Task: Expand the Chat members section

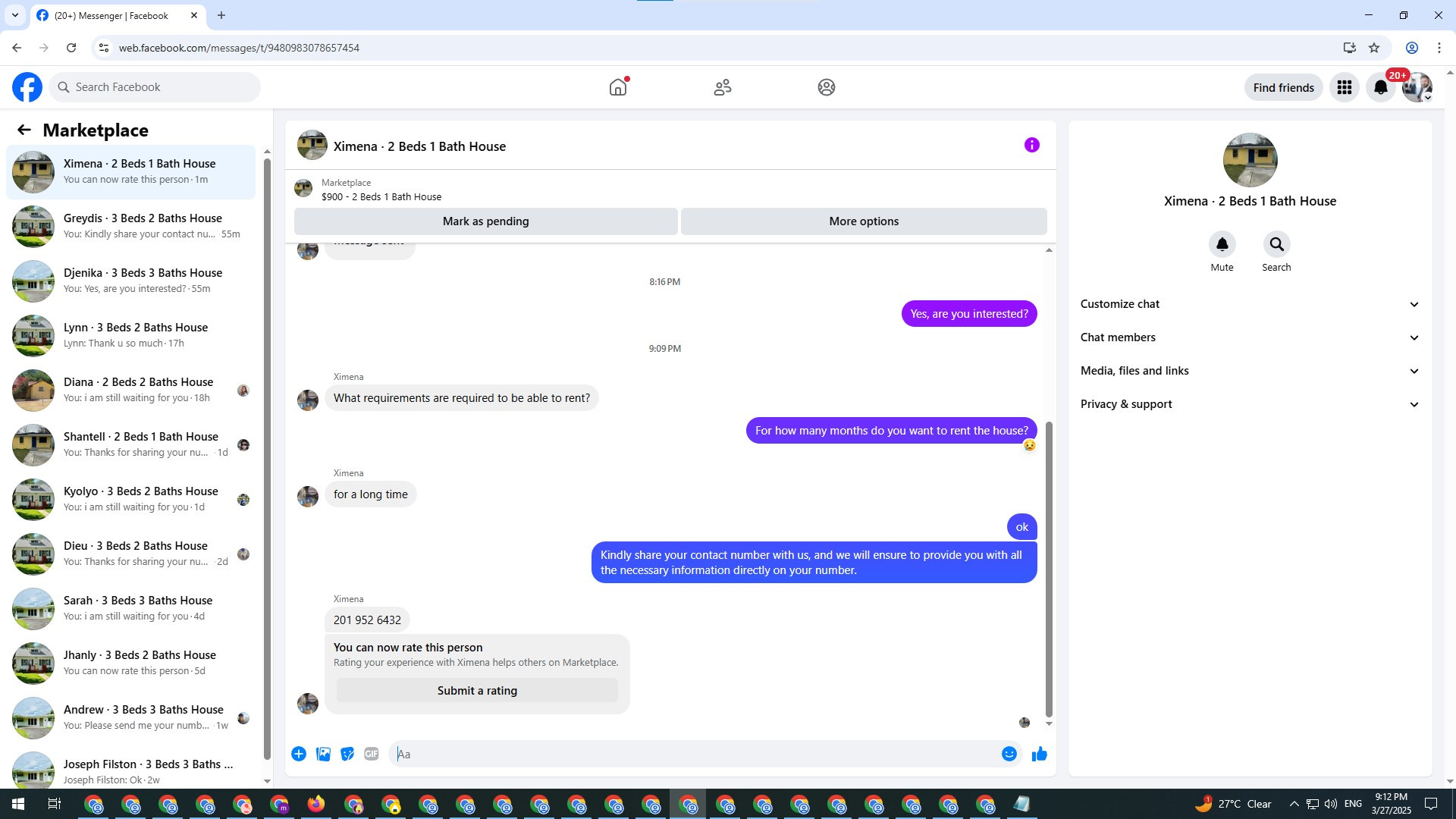Action: [x=1250, y=337]
